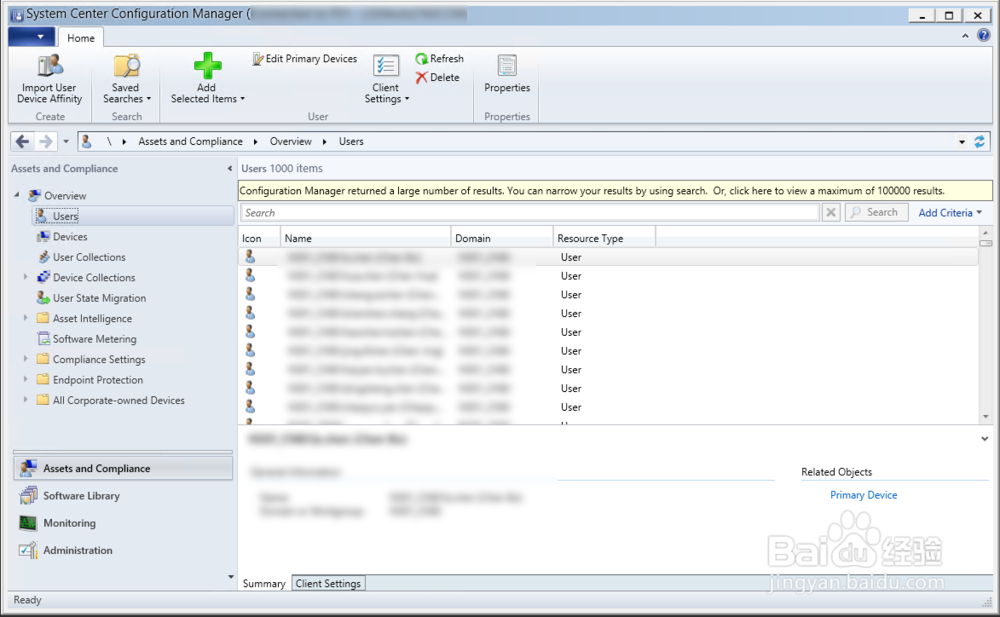Open workspace pane options arrow
The image size is (1000, 617).
[x=230, y=577]
